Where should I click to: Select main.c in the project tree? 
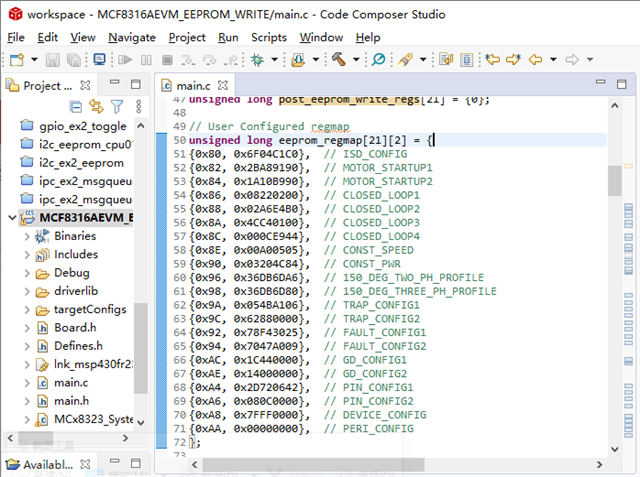point(71,383)
